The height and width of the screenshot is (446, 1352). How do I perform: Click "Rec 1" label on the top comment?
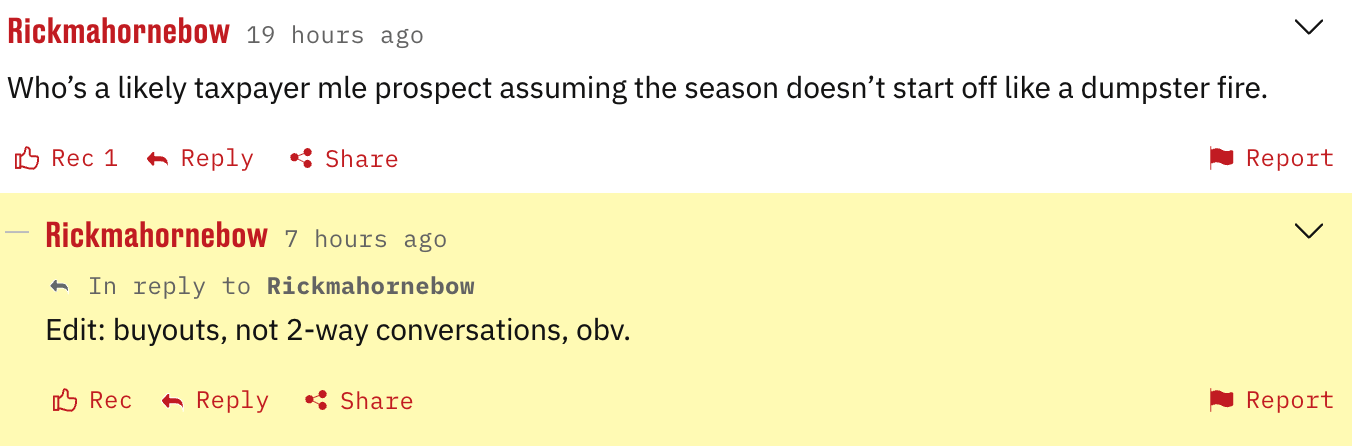point(84,158)
